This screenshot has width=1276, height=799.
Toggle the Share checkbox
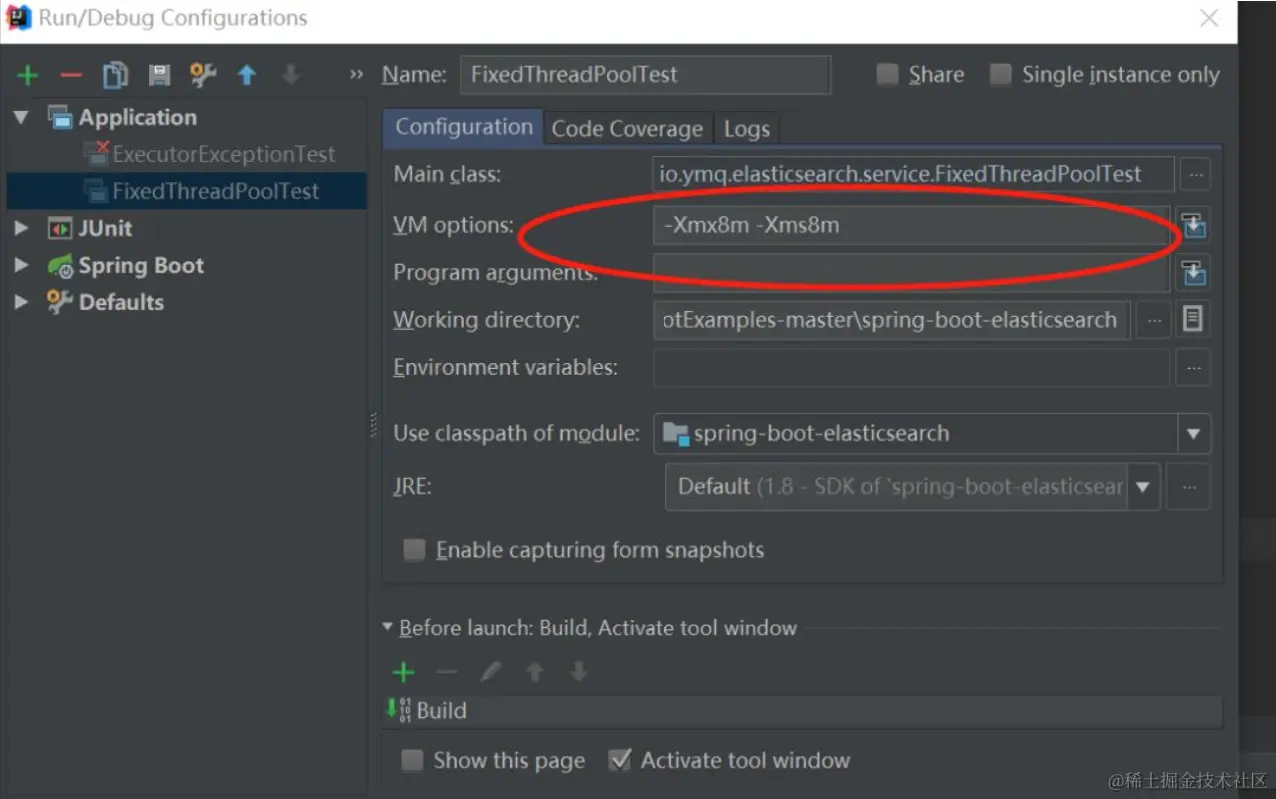[x=887, y=75]
